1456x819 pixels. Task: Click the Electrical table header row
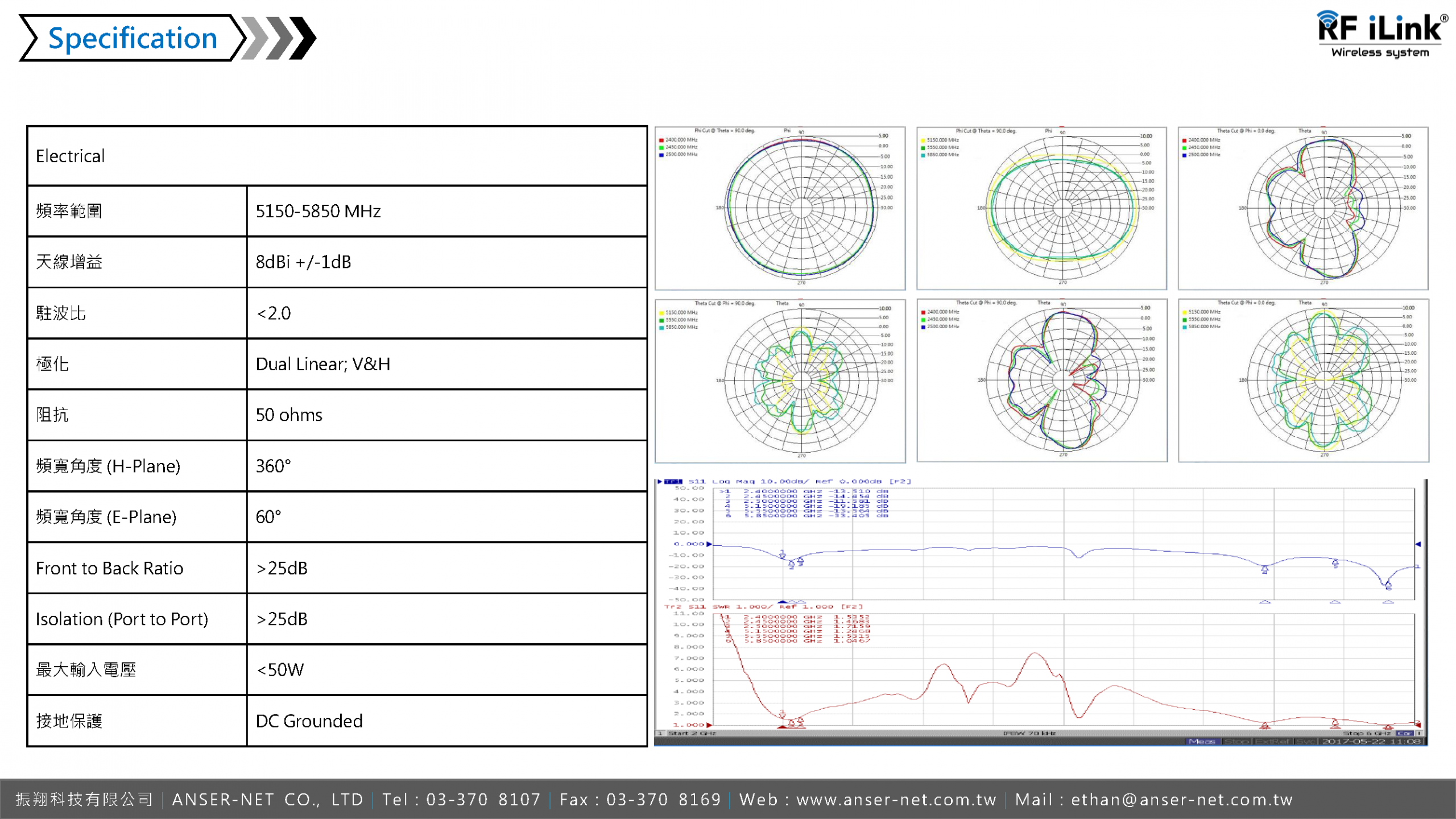click(337, 156)
